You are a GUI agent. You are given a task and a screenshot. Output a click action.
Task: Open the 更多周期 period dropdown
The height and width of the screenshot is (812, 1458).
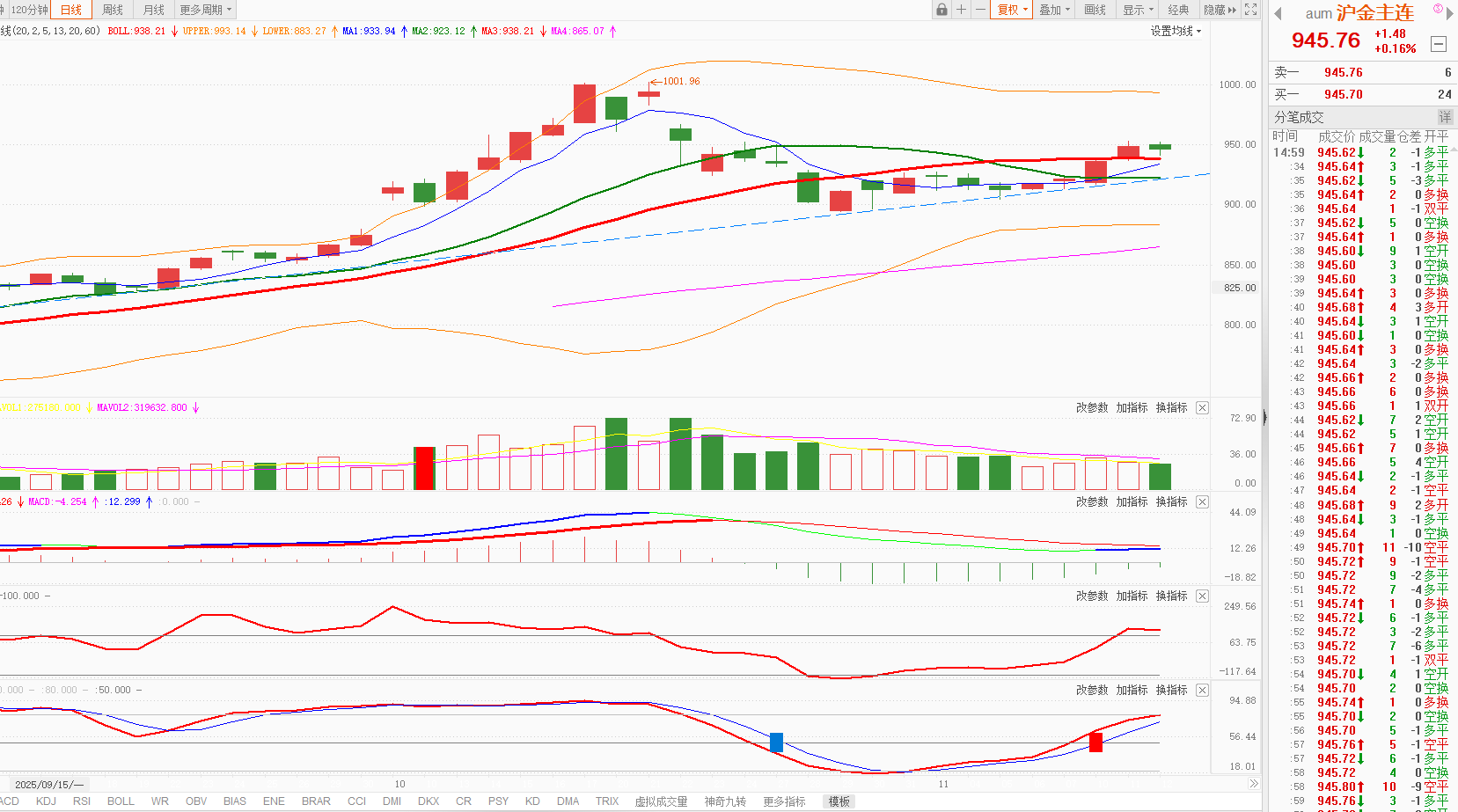pos(206,10)
